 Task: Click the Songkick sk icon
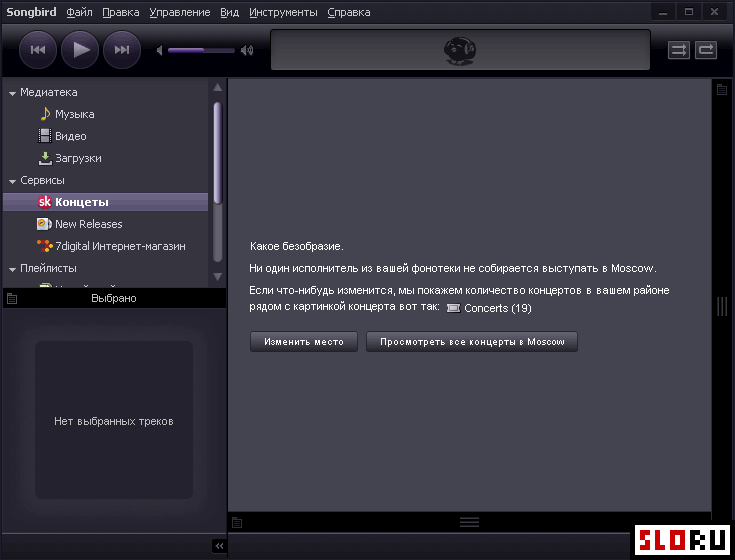[x=45, y=202]
